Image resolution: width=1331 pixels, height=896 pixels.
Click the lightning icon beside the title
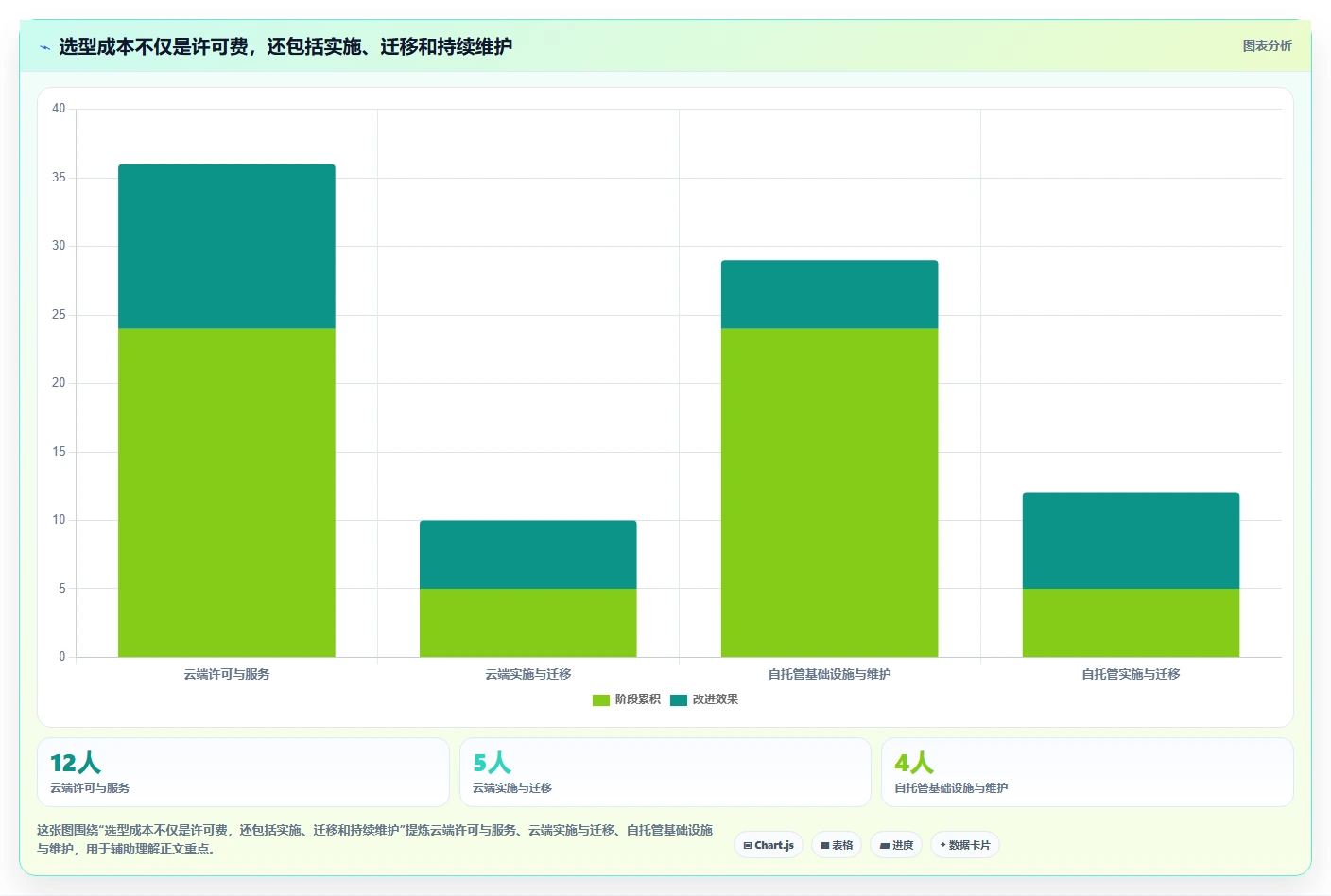[x=44, y=47]
